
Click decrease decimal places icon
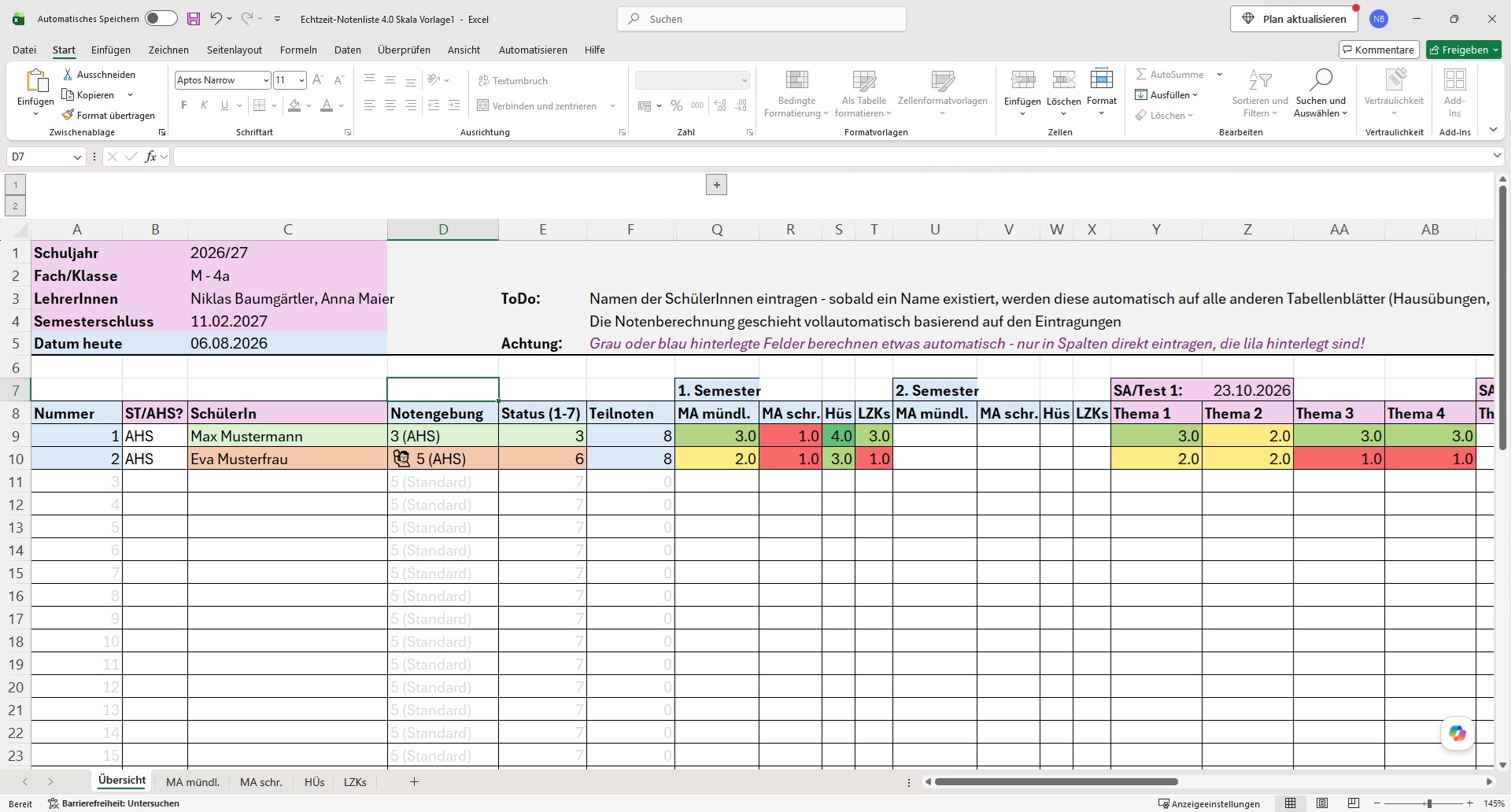pos(741,105)
